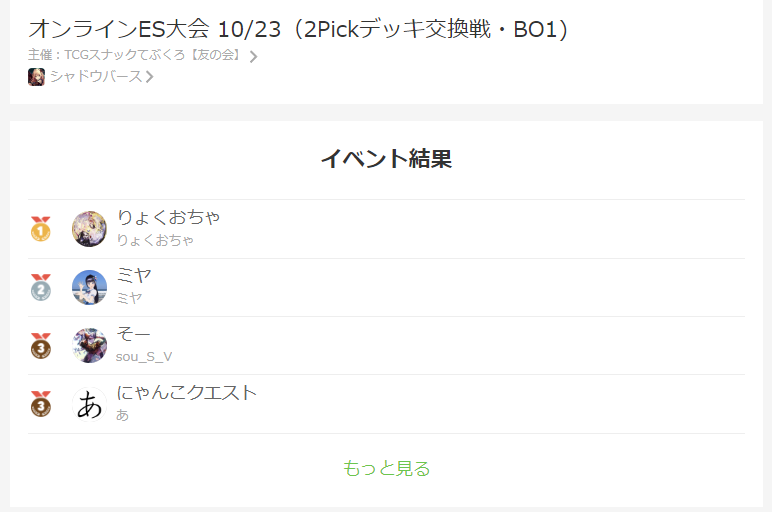Open りょくおちゃ's profile avatar

(89, 229)
